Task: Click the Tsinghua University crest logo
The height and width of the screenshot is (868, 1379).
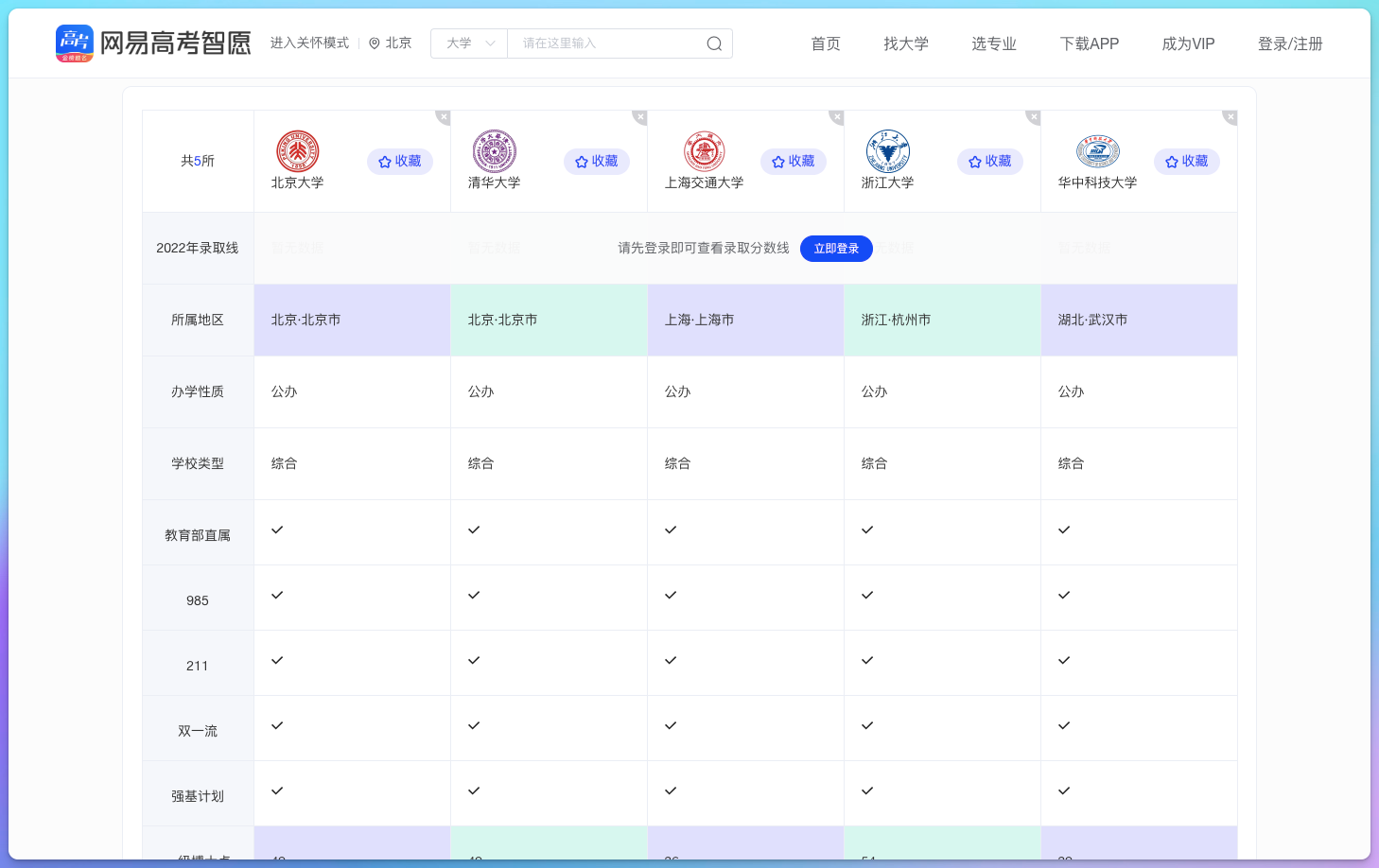Action: pyautogui.click(x=495, y=151)
